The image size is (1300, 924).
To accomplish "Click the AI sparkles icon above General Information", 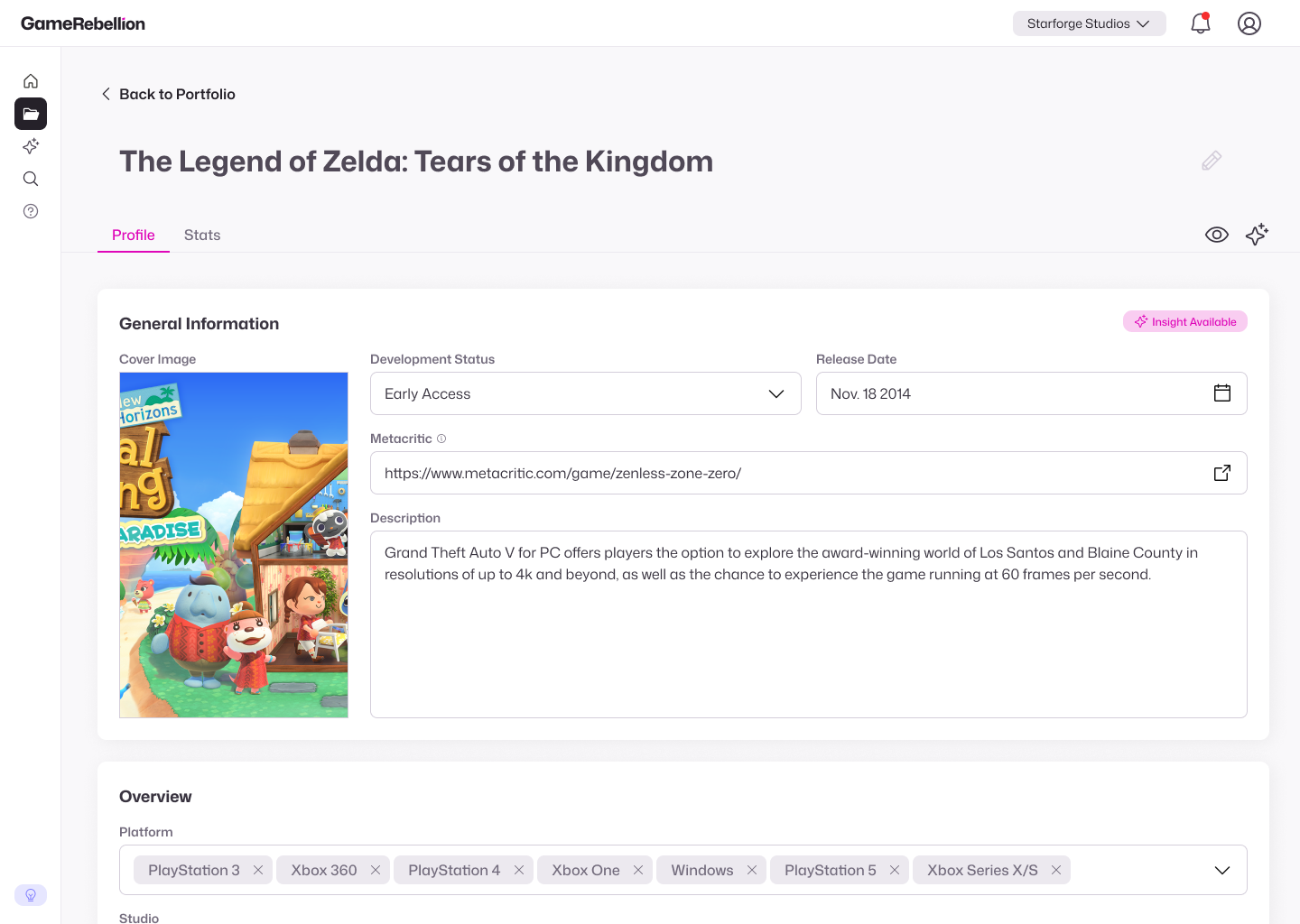I will 1257,234.
